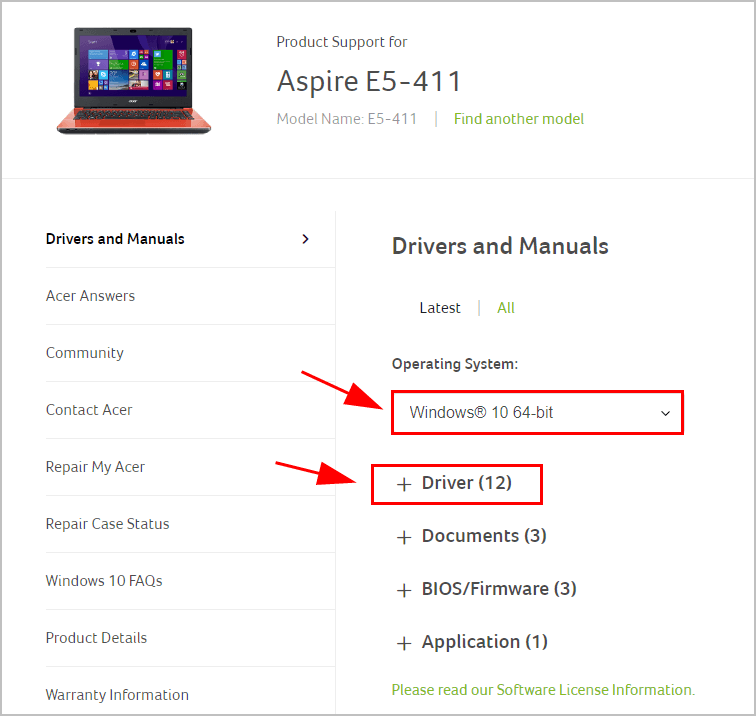
Task: Click the Drivers and Manuals main heading
Action: 500,246
